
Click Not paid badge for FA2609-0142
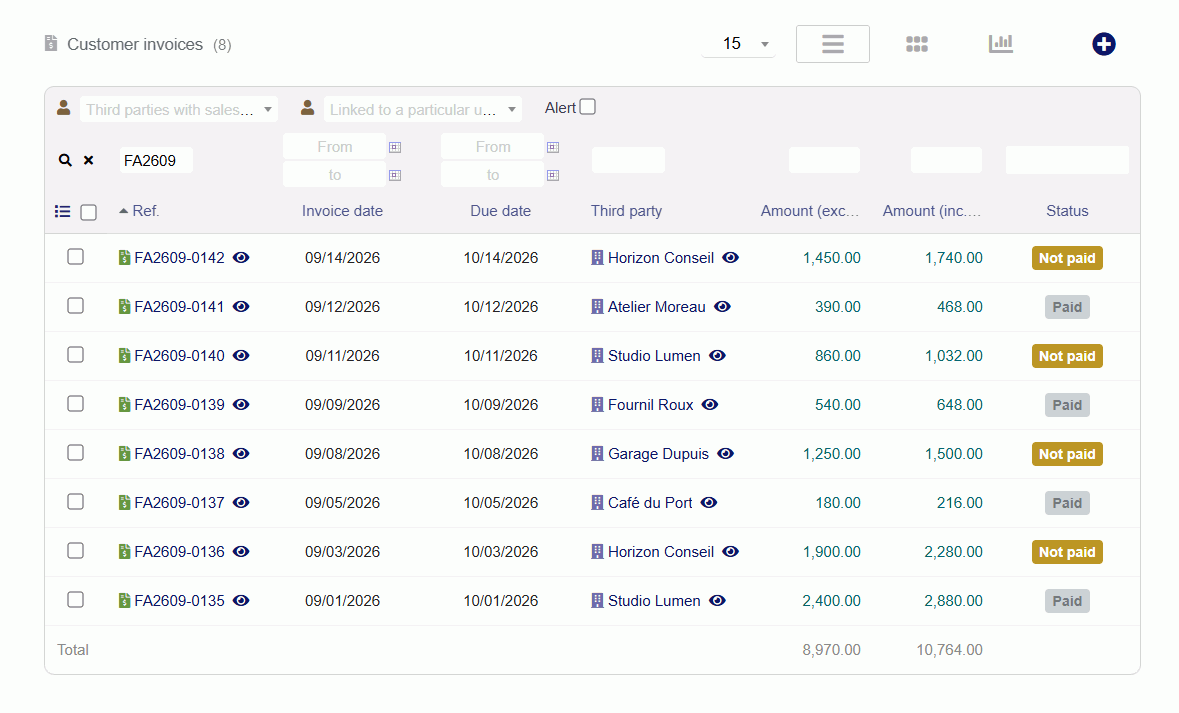[x=1067, y=258]
